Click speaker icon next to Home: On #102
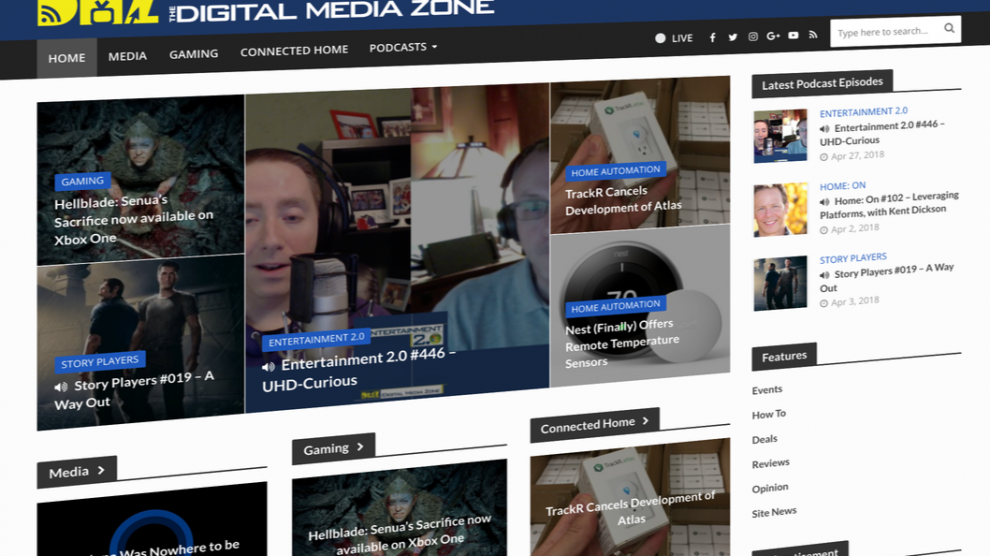The height and width of the screenshot is (556, 990). click(824, 202)
